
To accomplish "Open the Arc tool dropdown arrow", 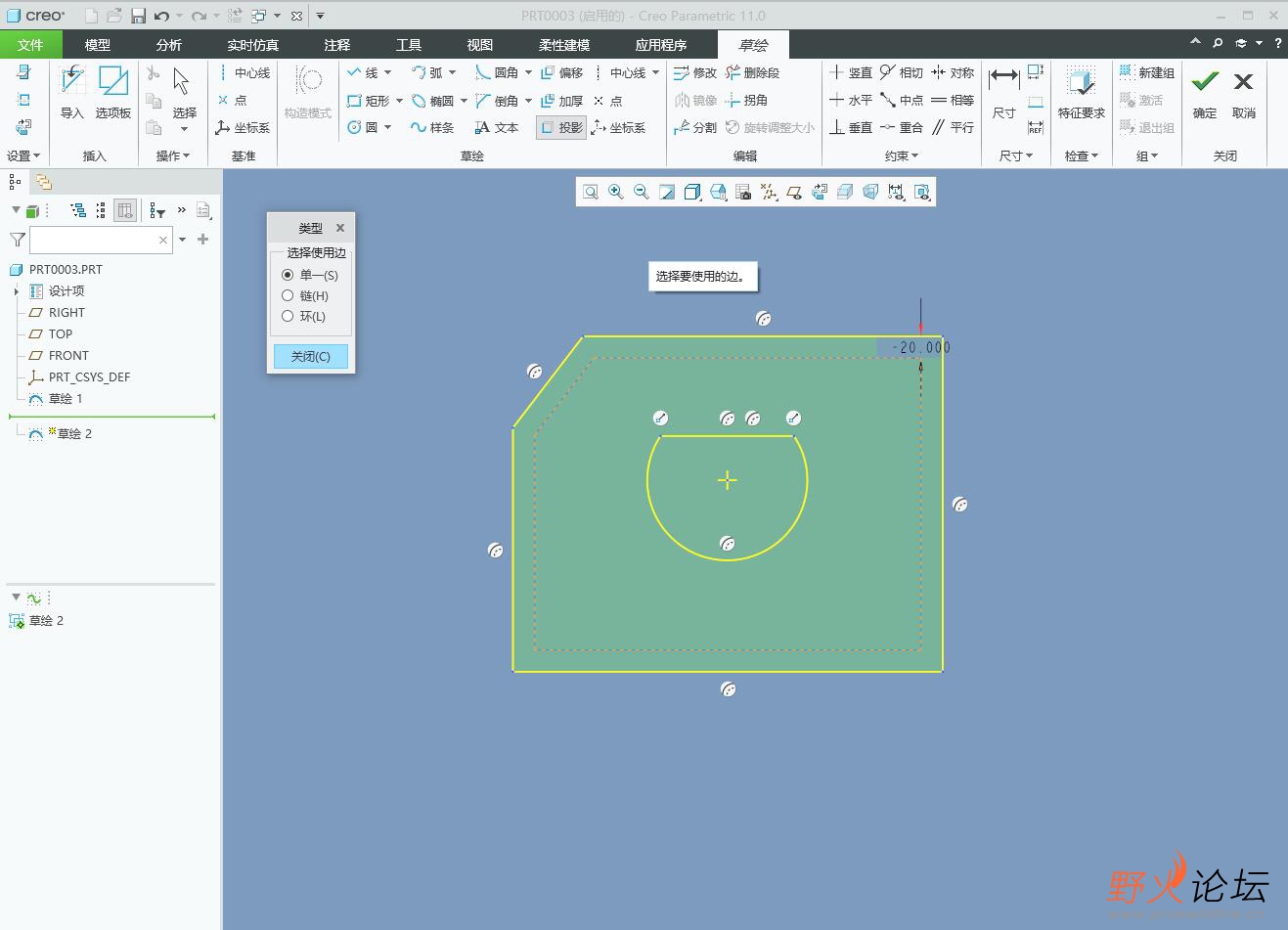I will click(452, 72).
